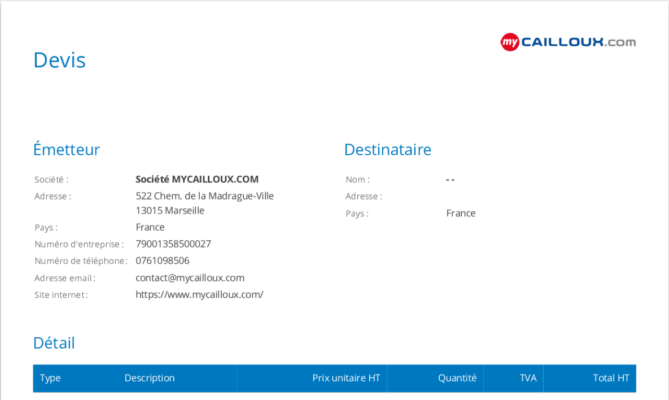Click the Détail section heading
This screenshot has width=669, height=400.
tap(54, 343)
